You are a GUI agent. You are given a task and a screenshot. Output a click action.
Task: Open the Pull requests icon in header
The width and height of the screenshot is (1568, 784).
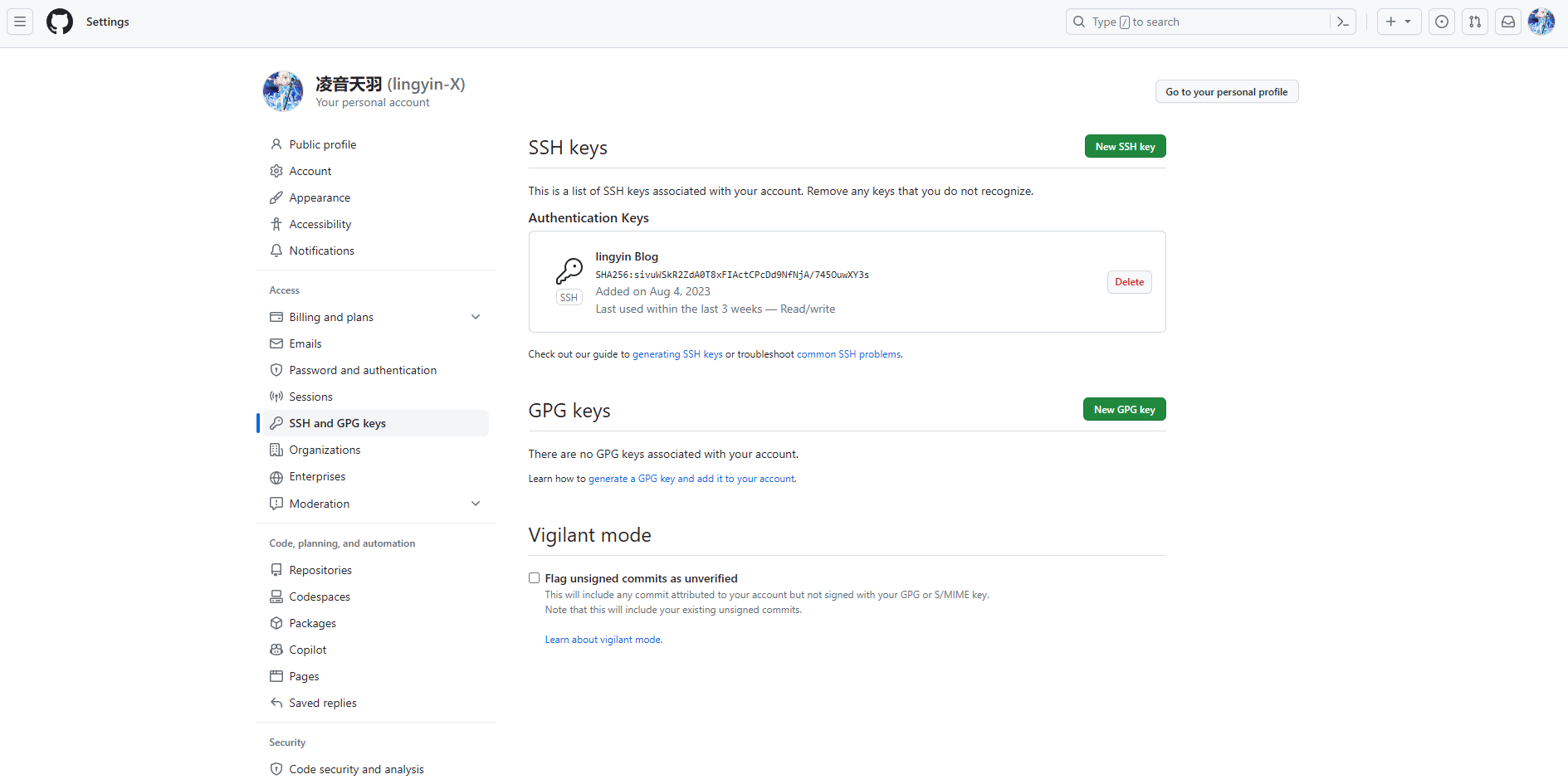click(x=1475, y=22)
